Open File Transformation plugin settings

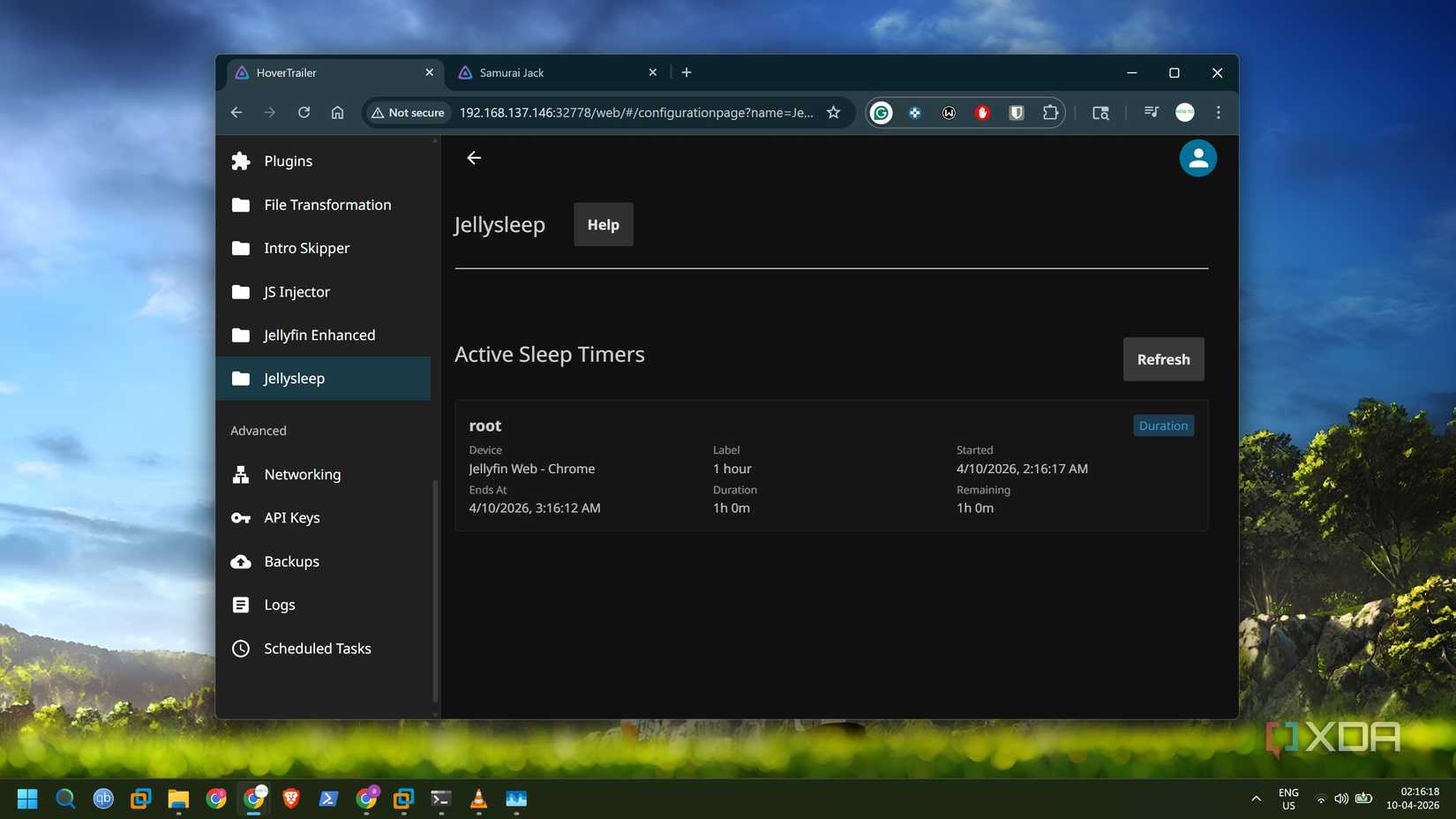pos(323,205)
